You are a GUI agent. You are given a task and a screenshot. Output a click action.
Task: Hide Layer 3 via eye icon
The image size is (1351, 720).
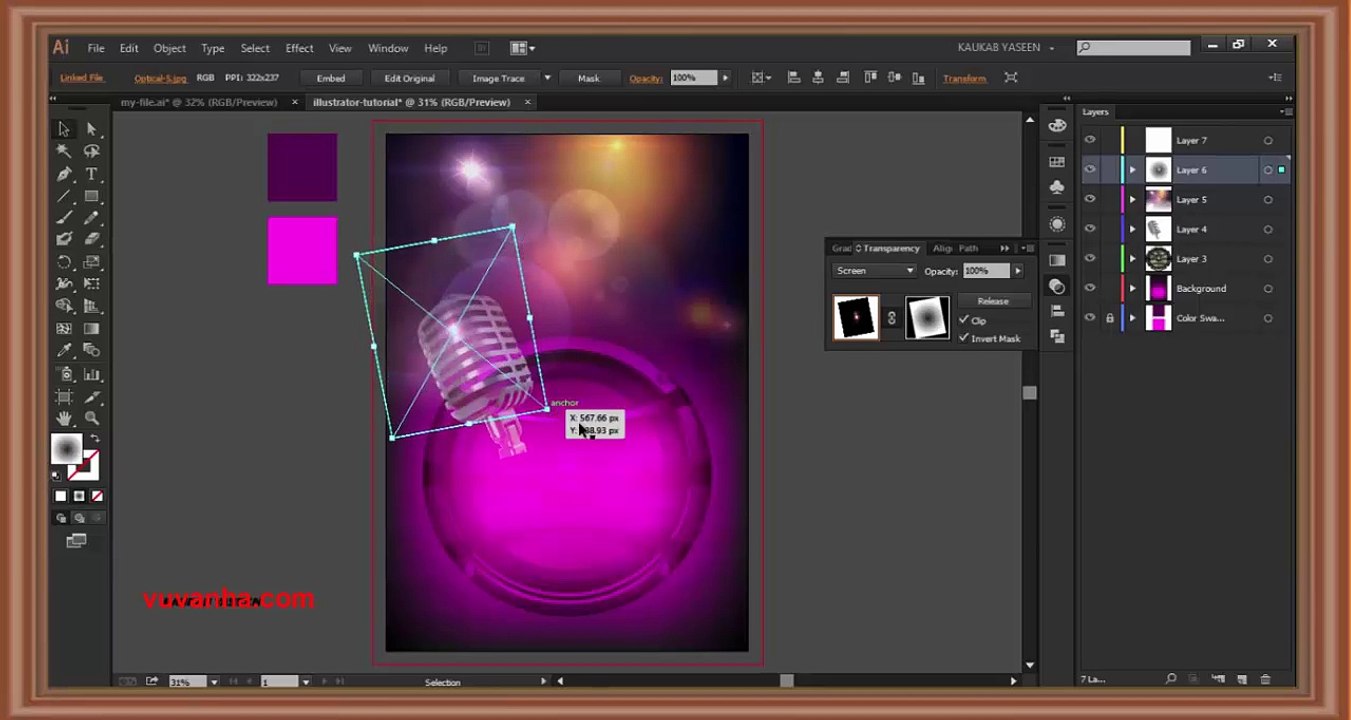click(x=1090, y=258)
